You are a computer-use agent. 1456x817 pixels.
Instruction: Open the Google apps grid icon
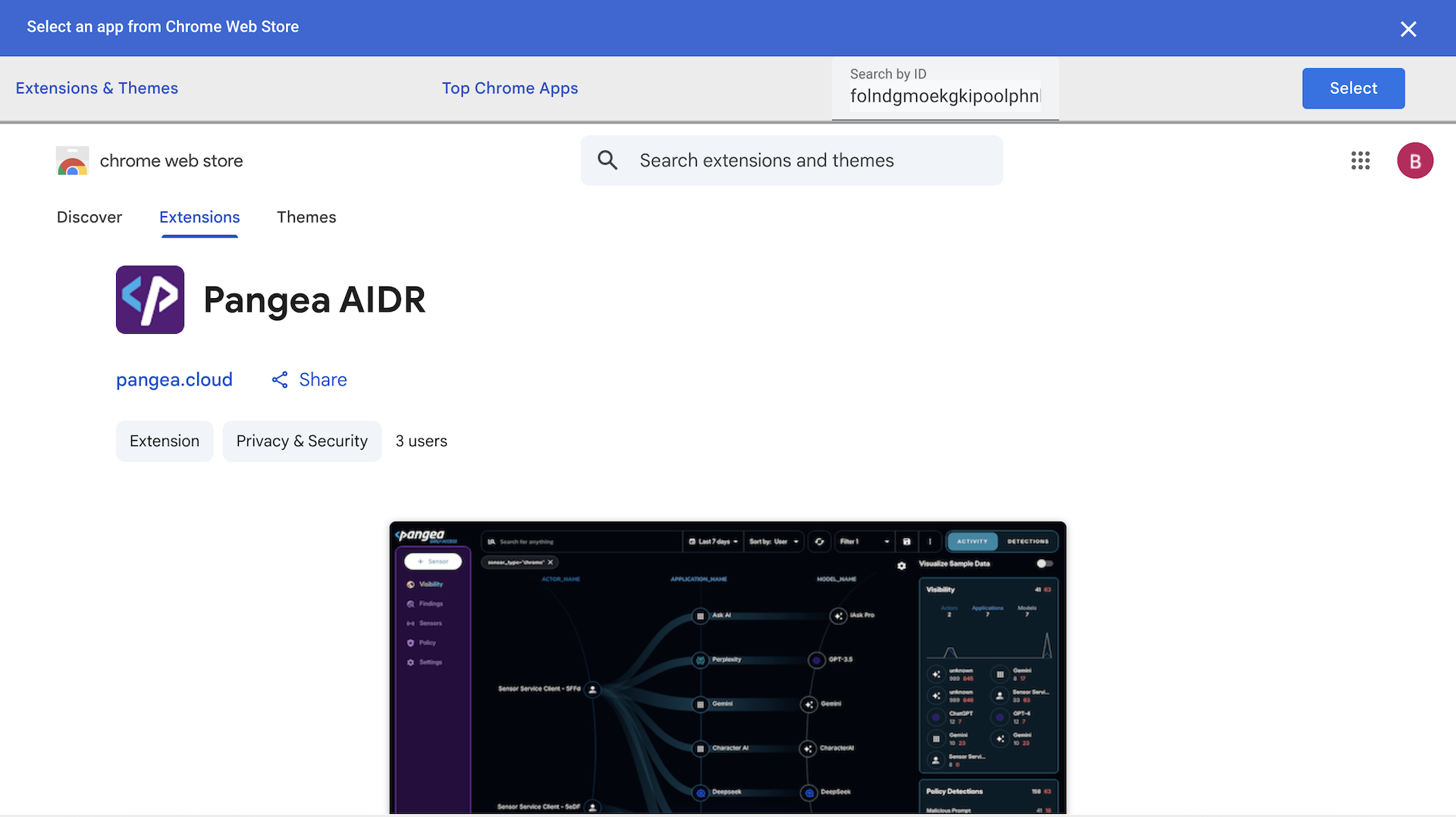[1360, 160]
